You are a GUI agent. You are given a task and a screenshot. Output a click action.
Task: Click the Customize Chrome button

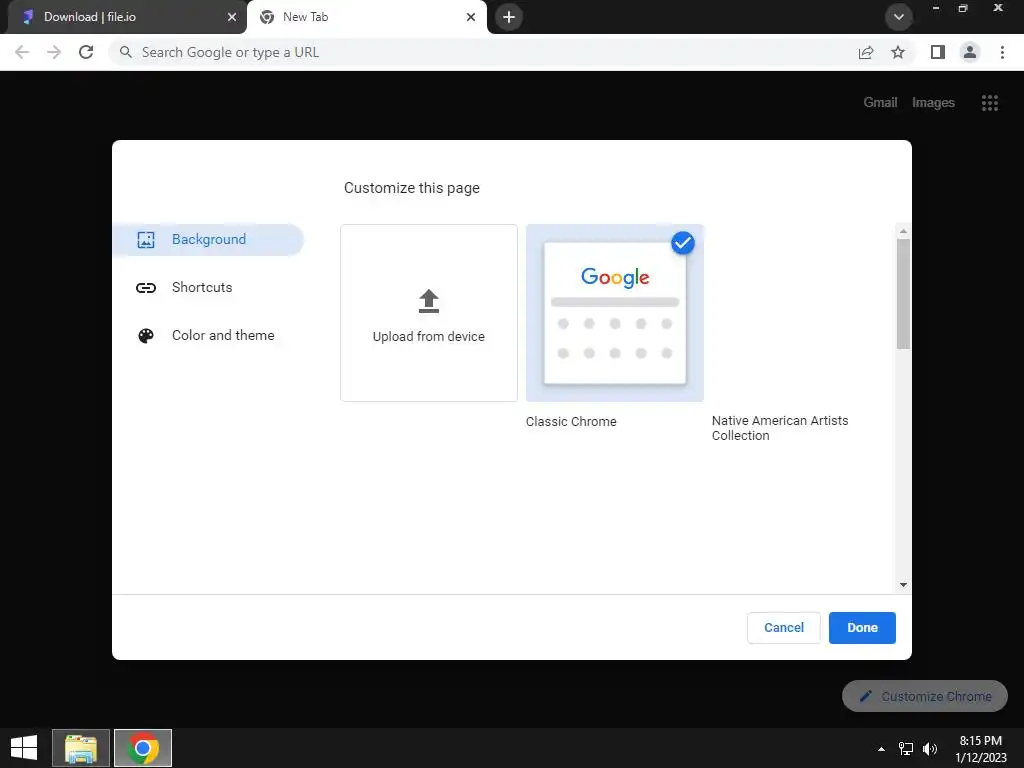(x=925, y=696)
